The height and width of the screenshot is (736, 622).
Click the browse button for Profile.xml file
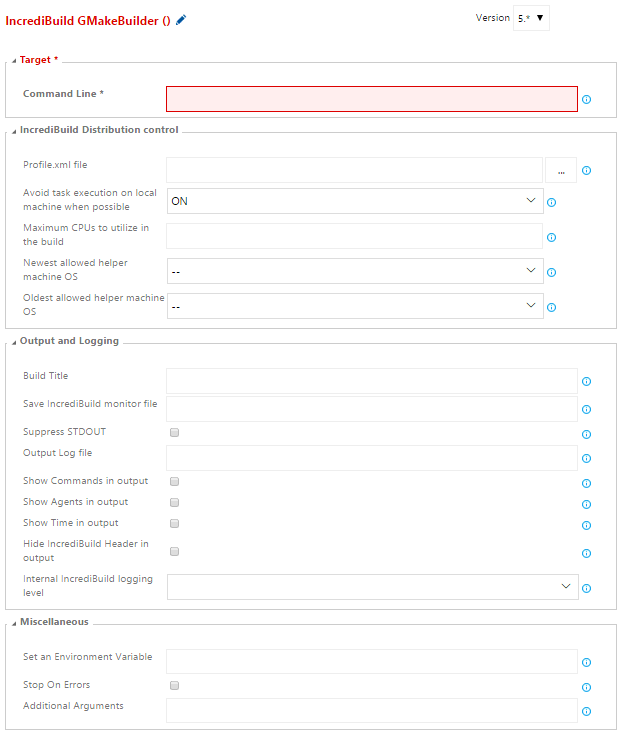[x=560, y=171]
